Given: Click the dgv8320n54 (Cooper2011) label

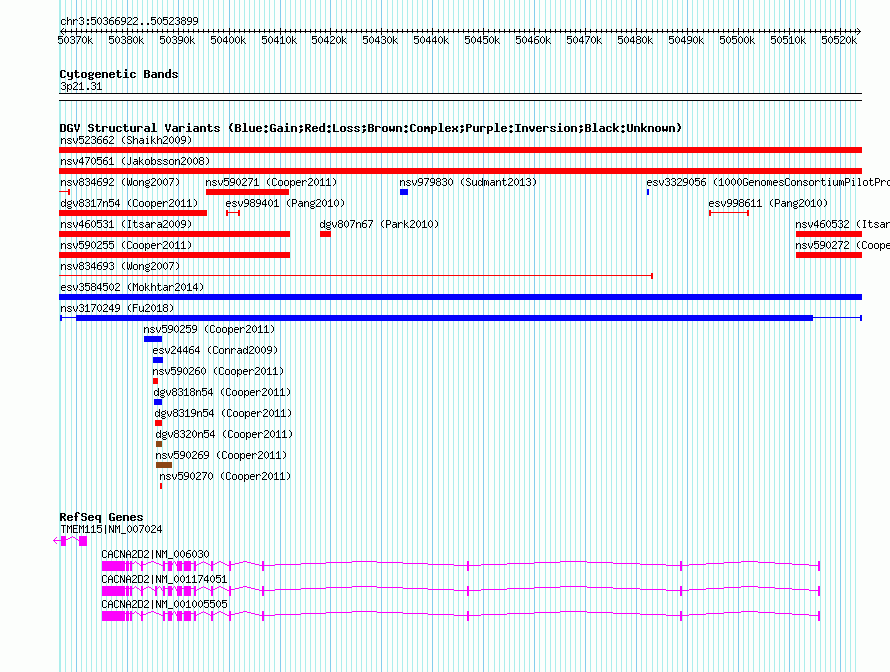Looking at the screenshot, I should coord(224,434).
